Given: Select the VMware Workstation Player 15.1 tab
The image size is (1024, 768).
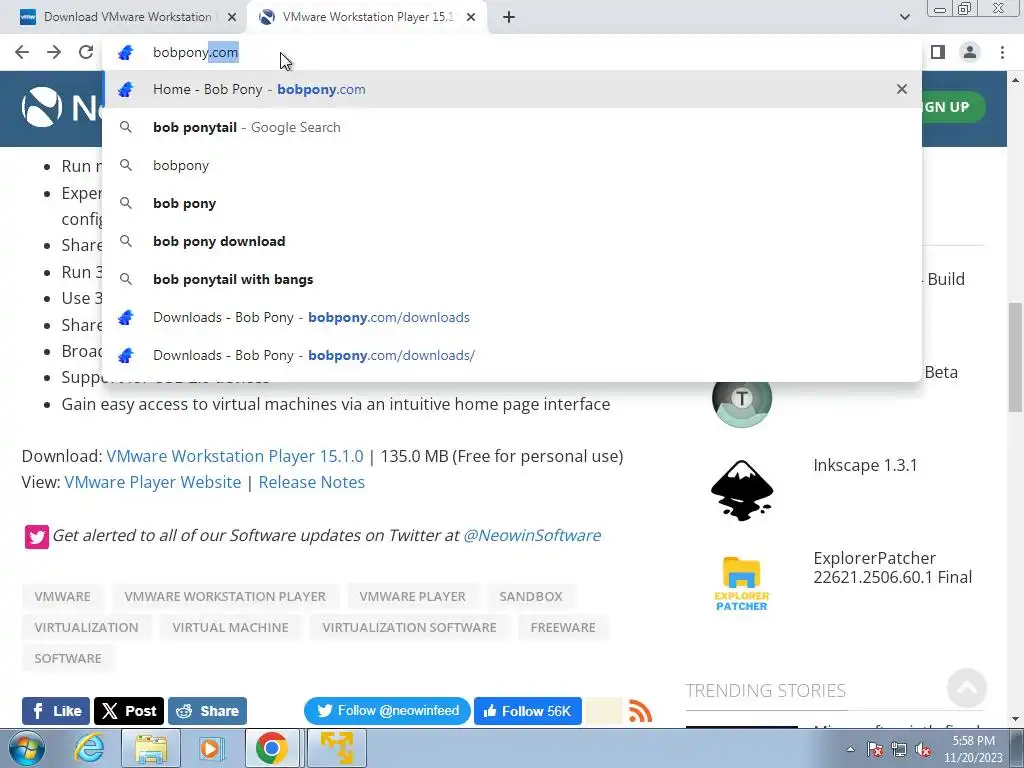Looking at the screenshot, I should tap(366, 17).
